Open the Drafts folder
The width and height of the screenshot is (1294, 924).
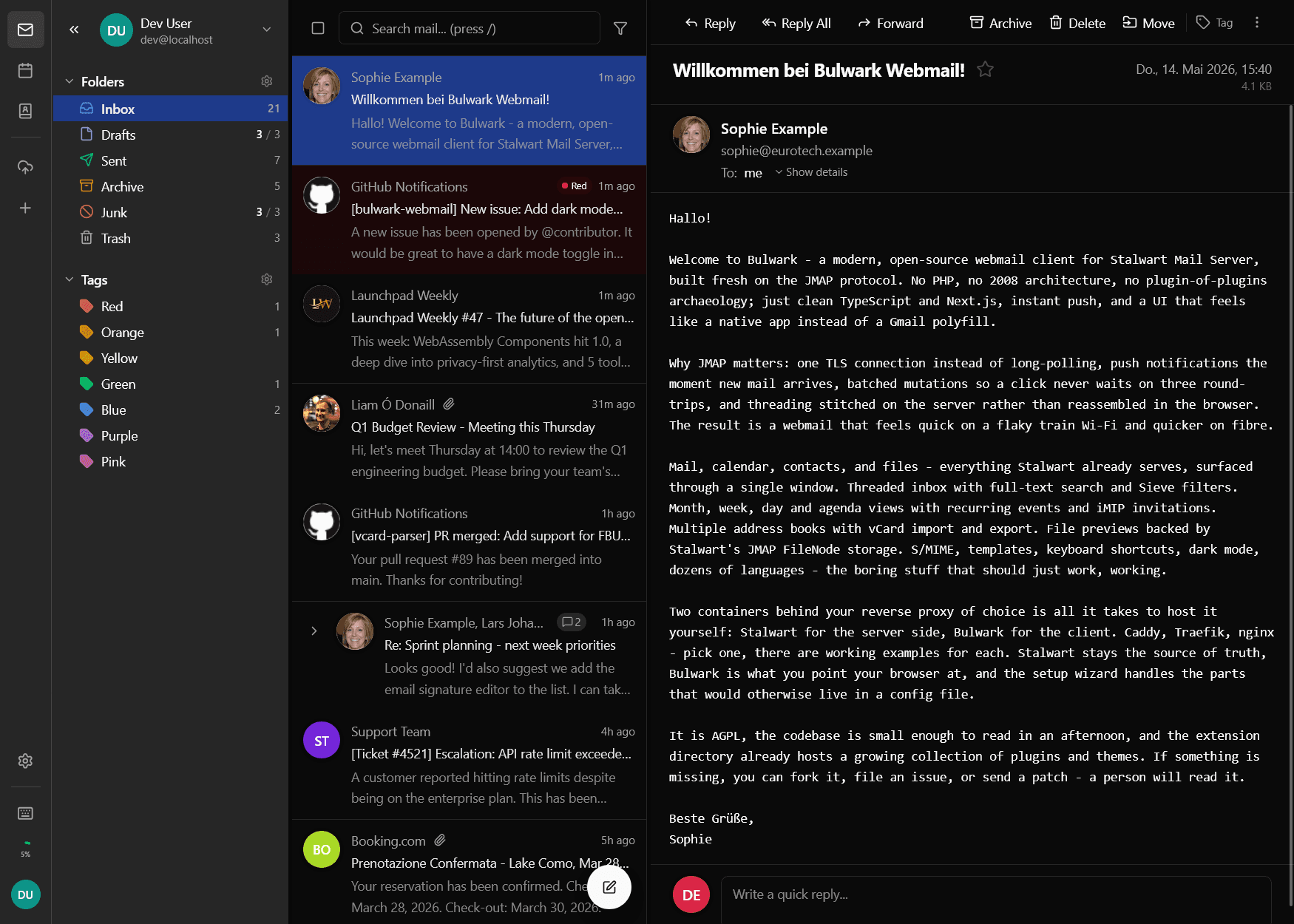click(171, 135)
